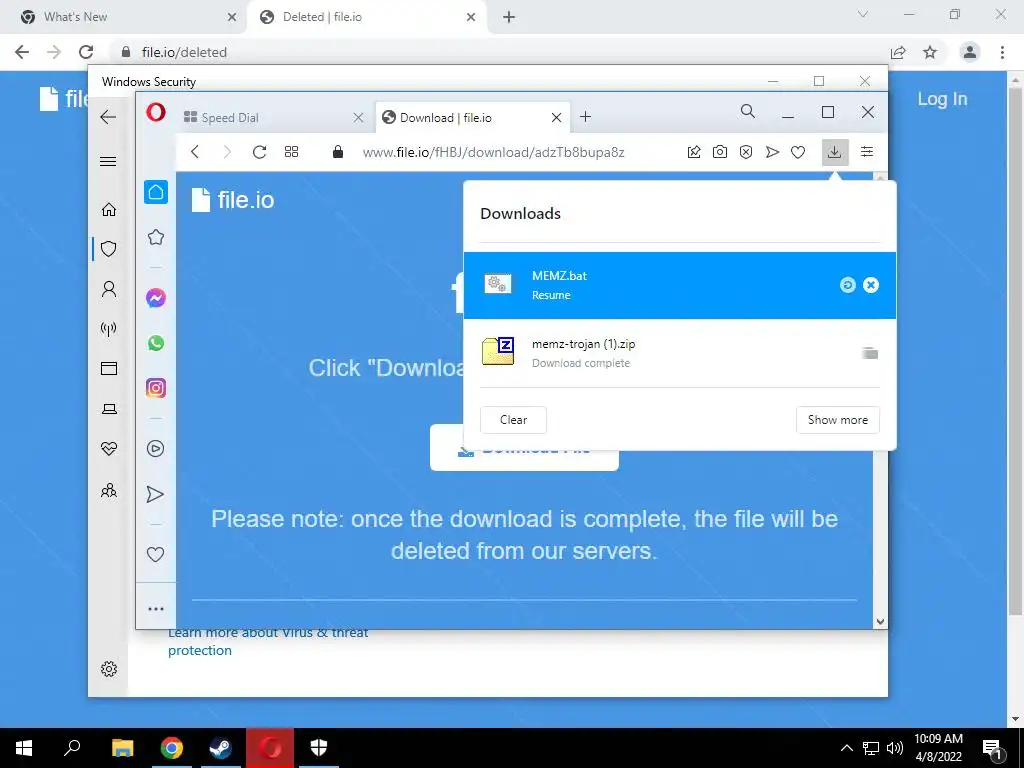1024x768 pixels.
Task: Open Home in the Windows Security sidebar
Action: click(x=108, y=209)
